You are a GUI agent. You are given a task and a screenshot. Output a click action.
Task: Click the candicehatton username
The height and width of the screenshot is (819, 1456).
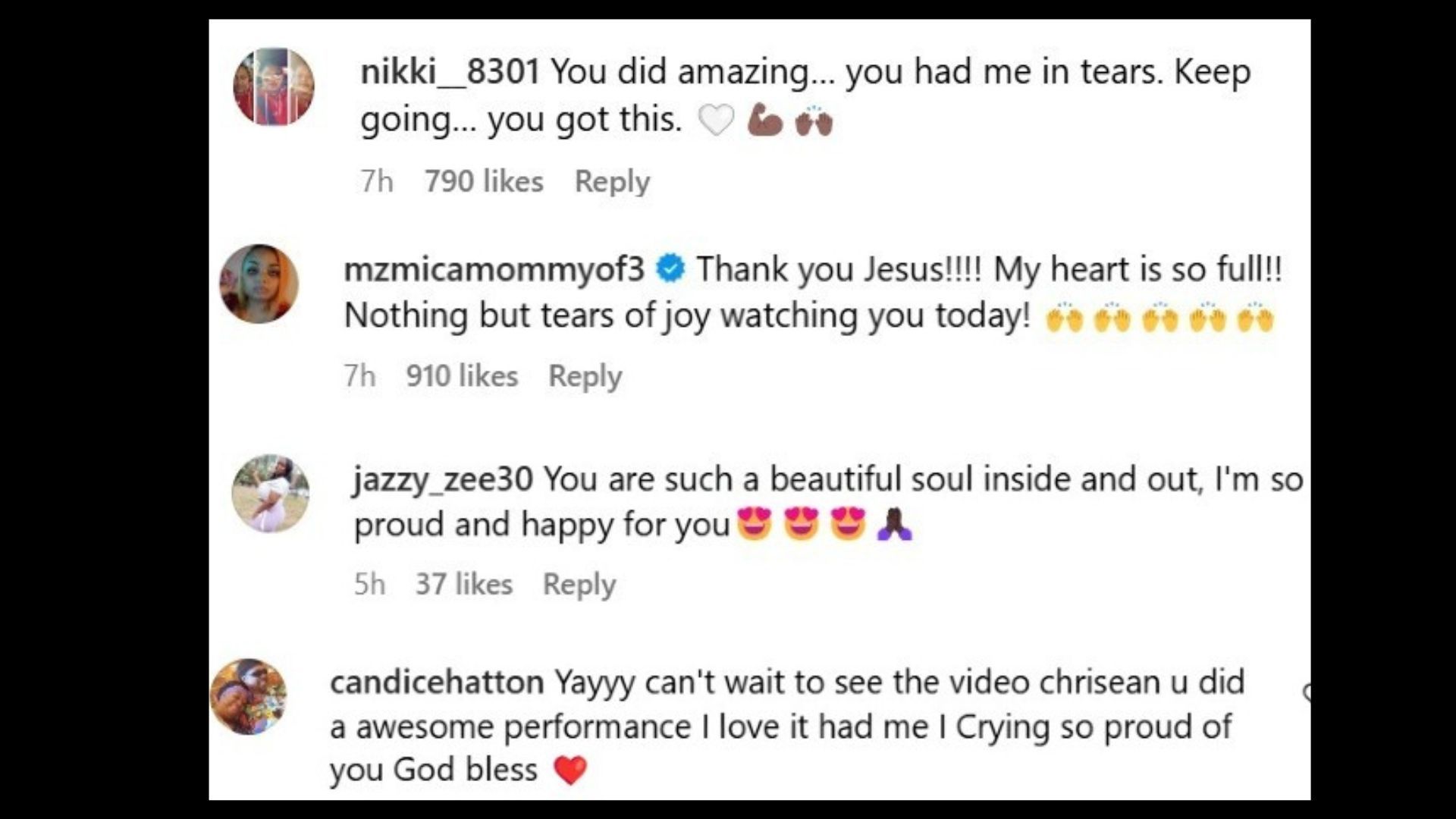(437, 682)
